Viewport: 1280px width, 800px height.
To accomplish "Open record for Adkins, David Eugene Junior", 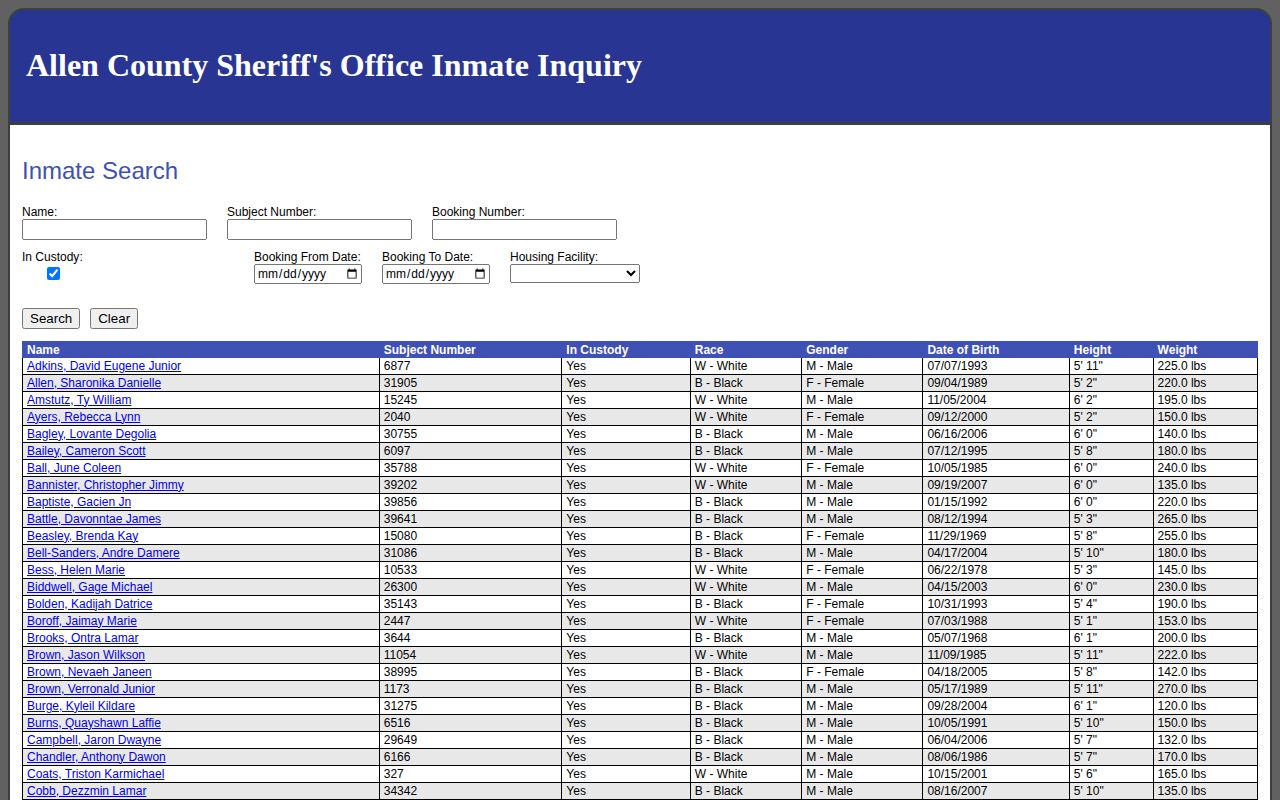I will (x=104, y=366).
